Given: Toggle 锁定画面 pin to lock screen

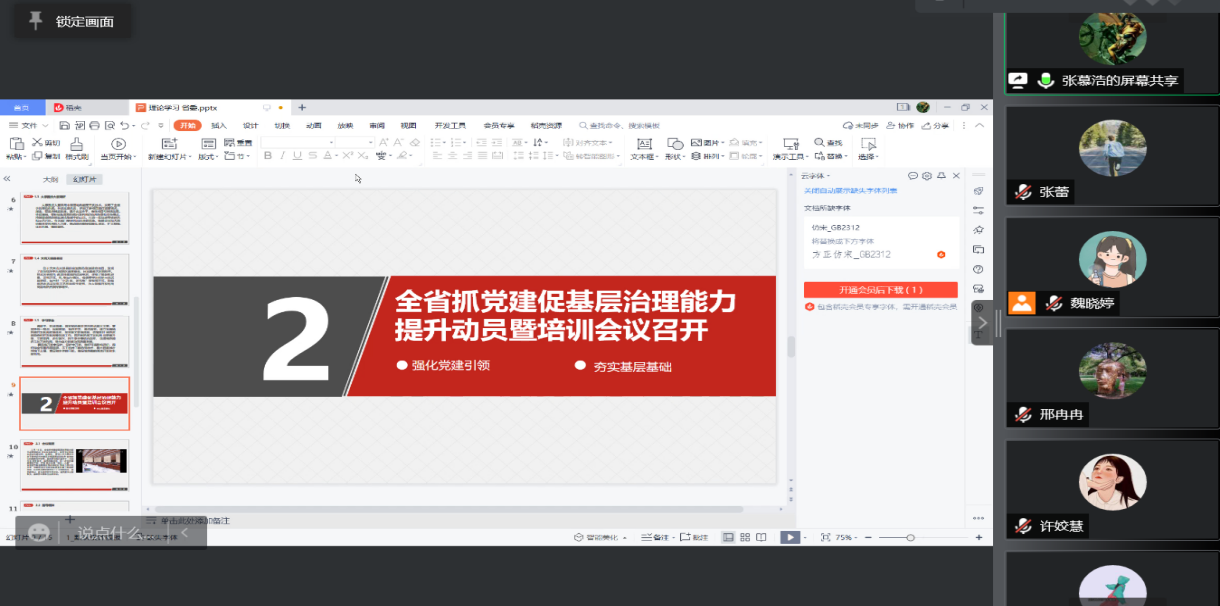Looking at the screenshot, I should pos(36,21).
